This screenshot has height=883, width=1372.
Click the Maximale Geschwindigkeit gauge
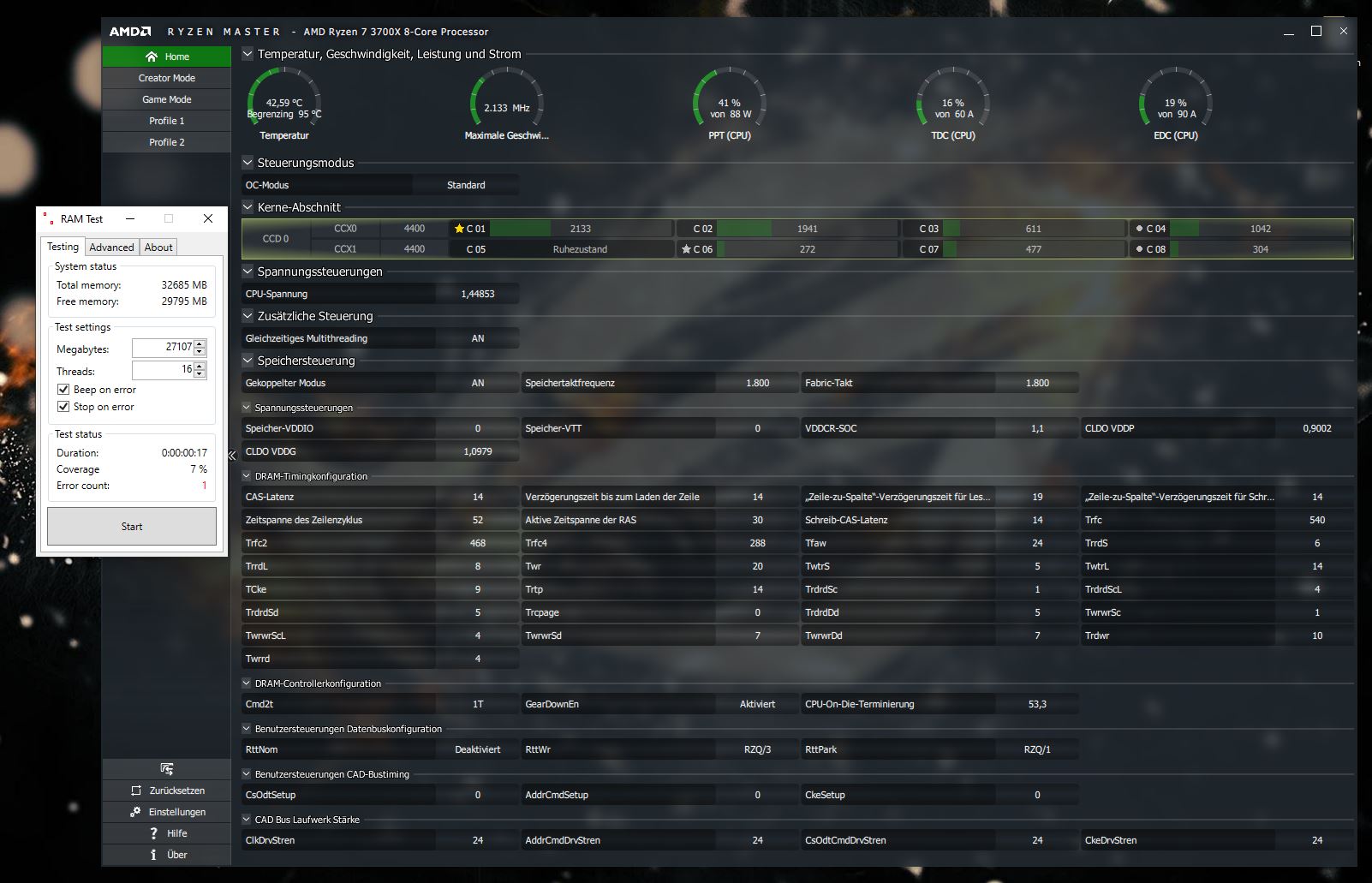click(x=507, y=105)
